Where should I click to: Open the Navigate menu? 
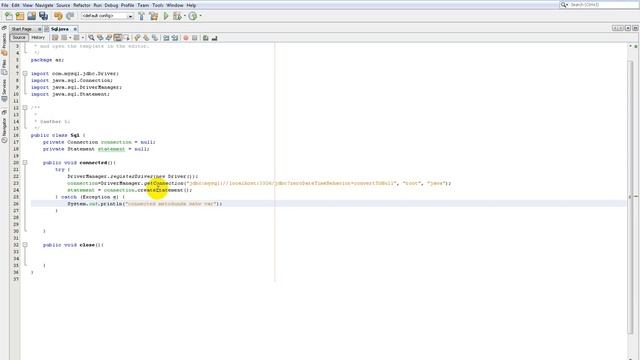point(44,5)
